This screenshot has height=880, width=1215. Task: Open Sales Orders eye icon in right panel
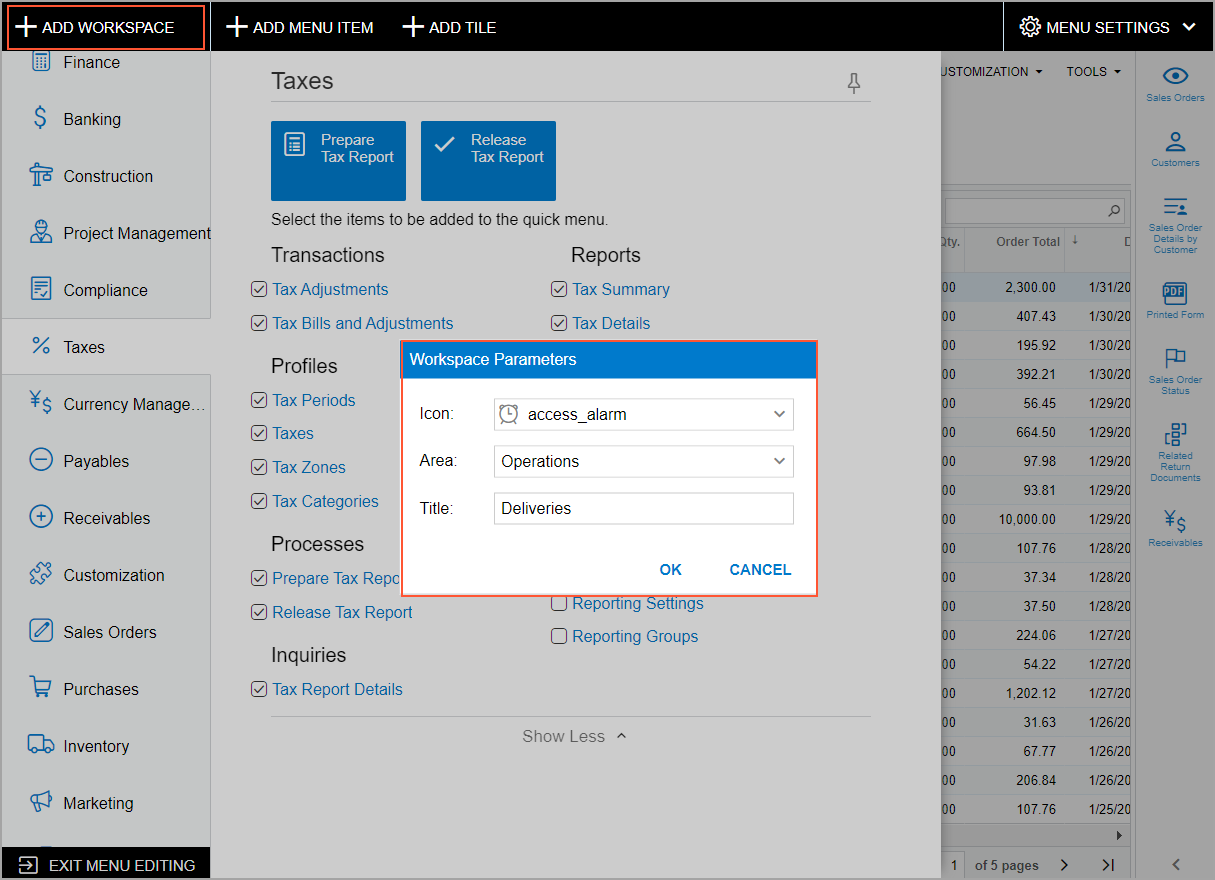coord(1175,77)
